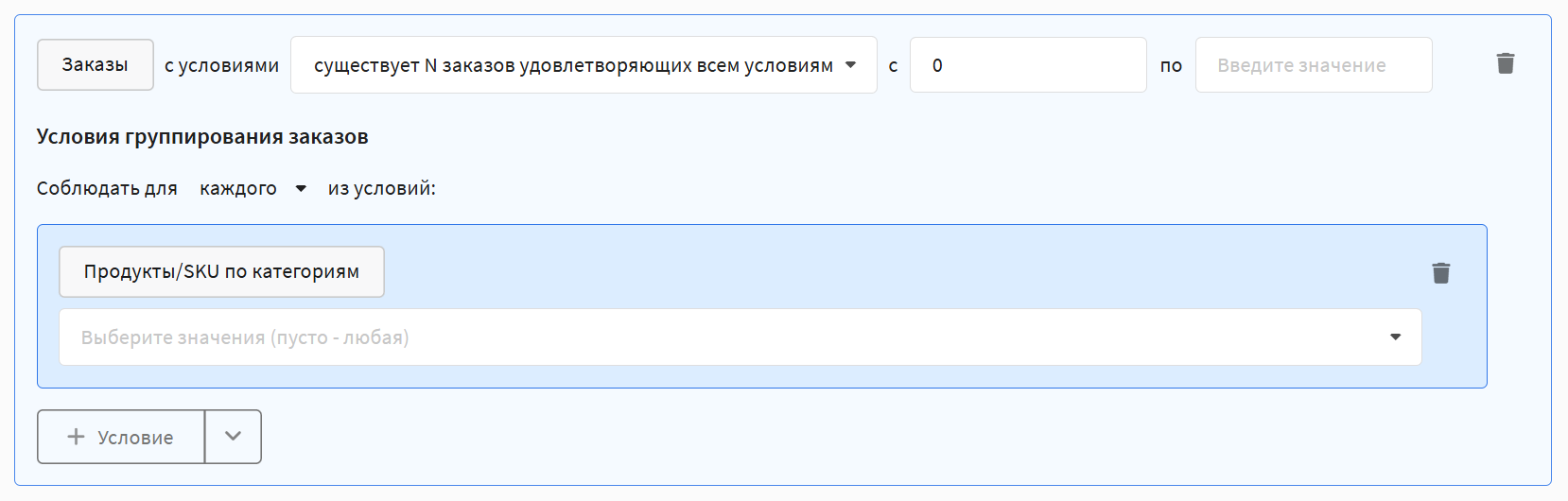Click the 'Продукты/SKU по категориям' button
1568x501 pixels.
pyautogui.click(x=221, y=272)
